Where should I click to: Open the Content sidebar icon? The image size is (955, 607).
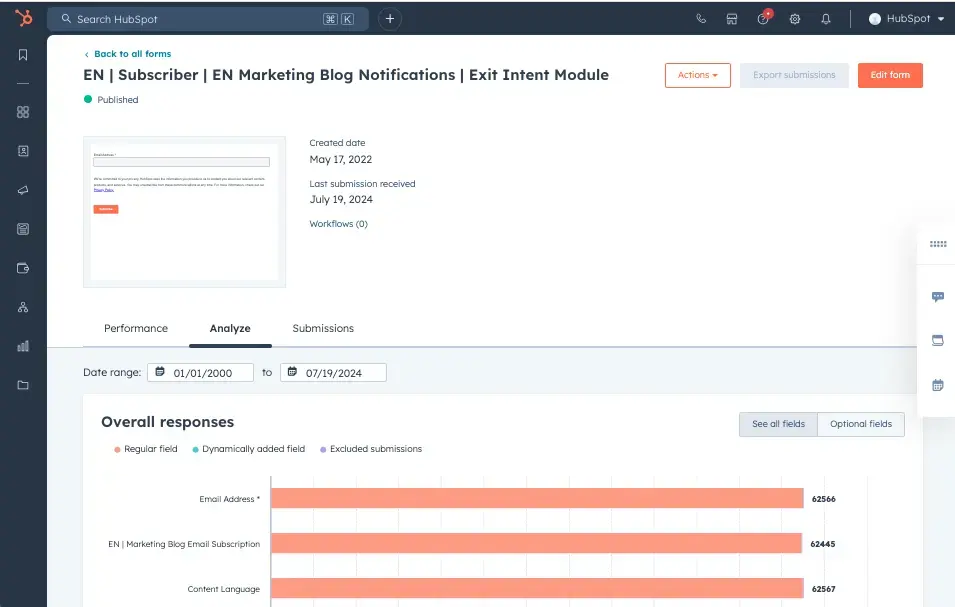coord(23,229)
